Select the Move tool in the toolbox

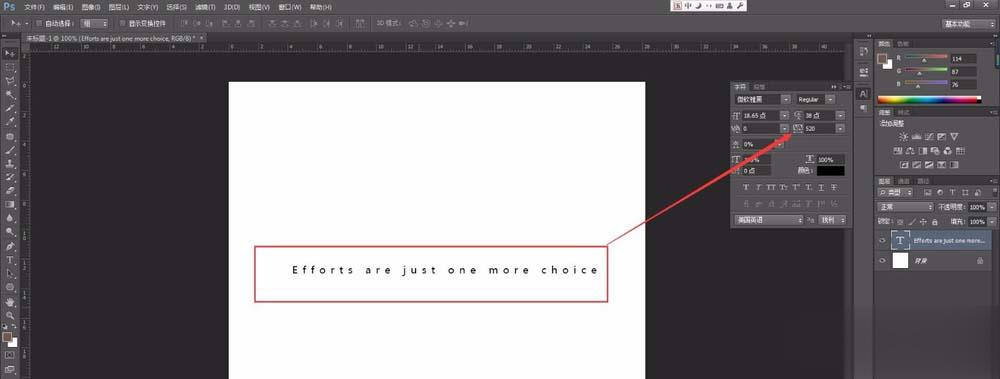10,53
